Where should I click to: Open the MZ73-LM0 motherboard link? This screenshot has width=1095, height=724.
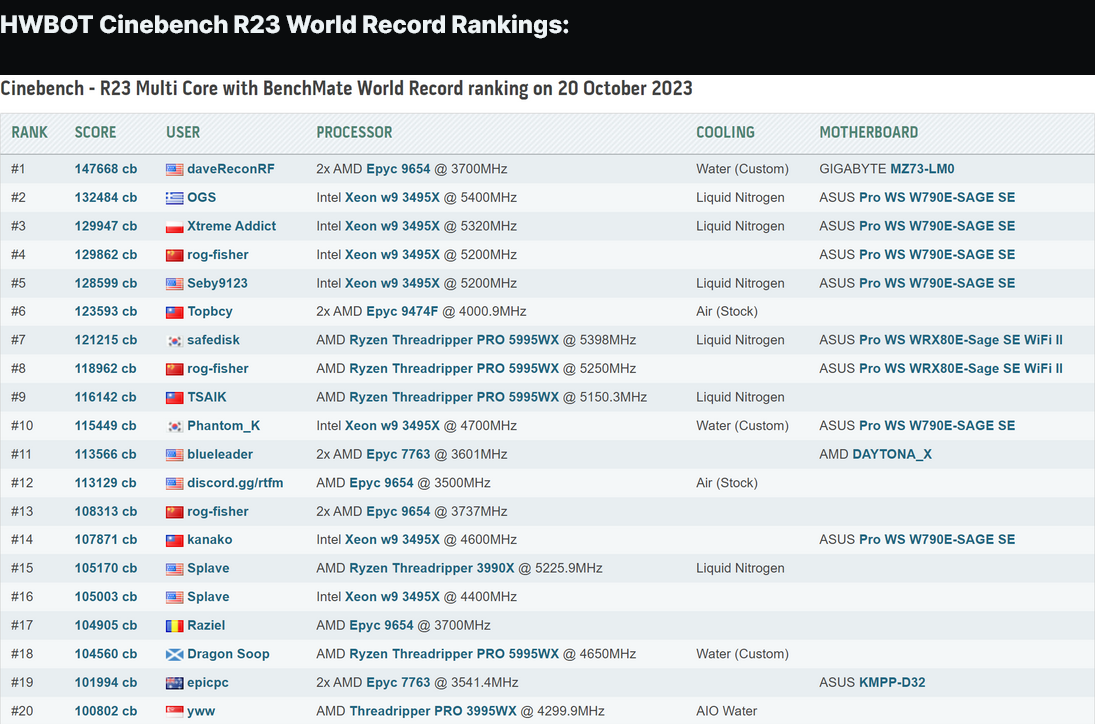pos(922,169)
